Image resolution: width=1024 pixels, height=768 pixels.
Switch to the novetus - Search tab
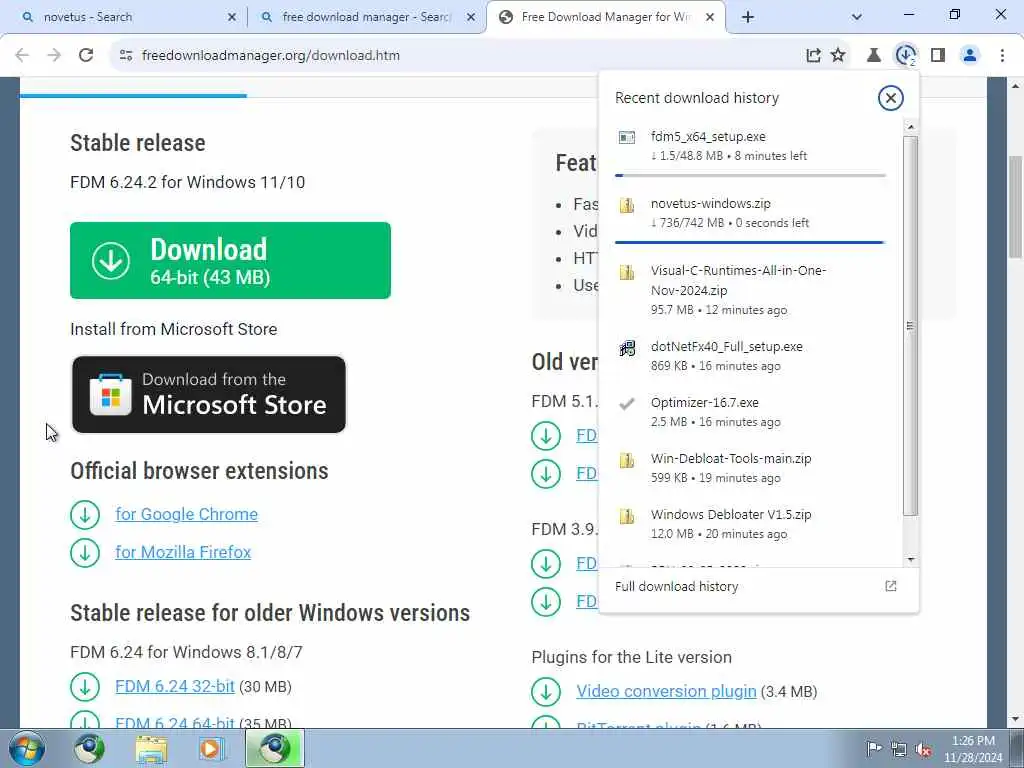[x=128, y=18]
